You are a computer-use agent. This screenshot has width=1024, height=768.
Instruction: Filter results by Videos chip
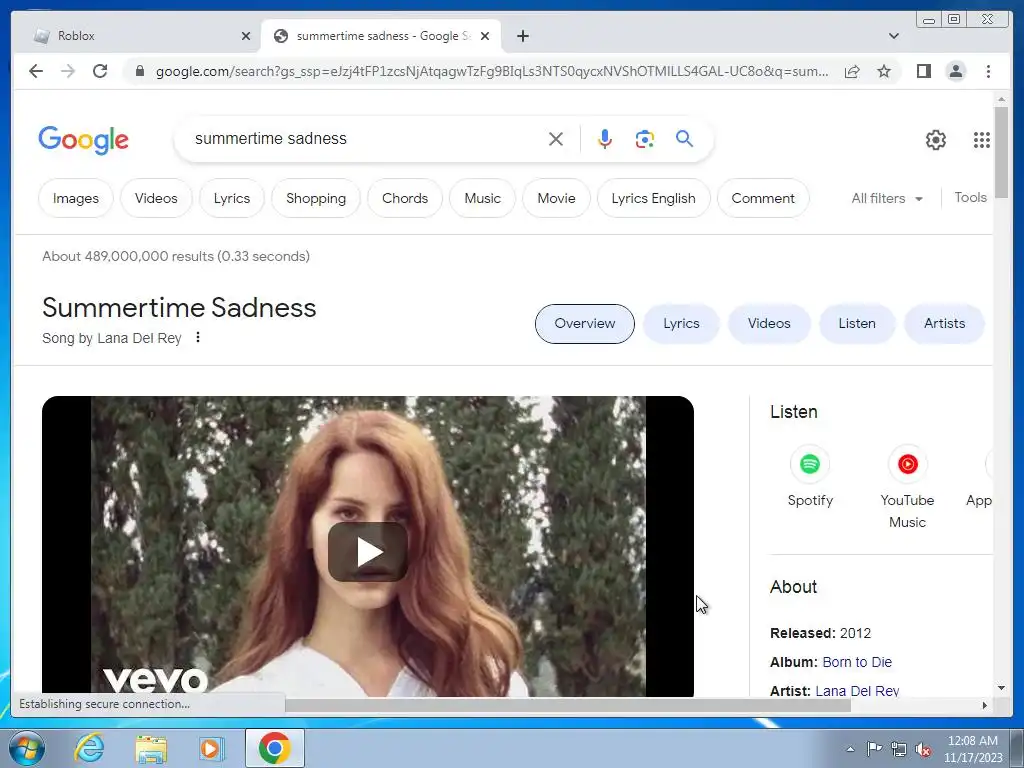pos(156,199)
